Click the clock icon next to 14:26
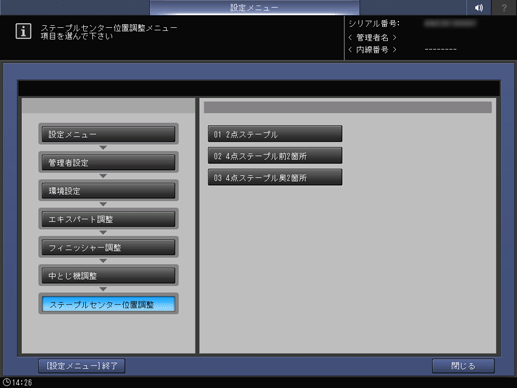517x388 pixels. pos(7,382)
